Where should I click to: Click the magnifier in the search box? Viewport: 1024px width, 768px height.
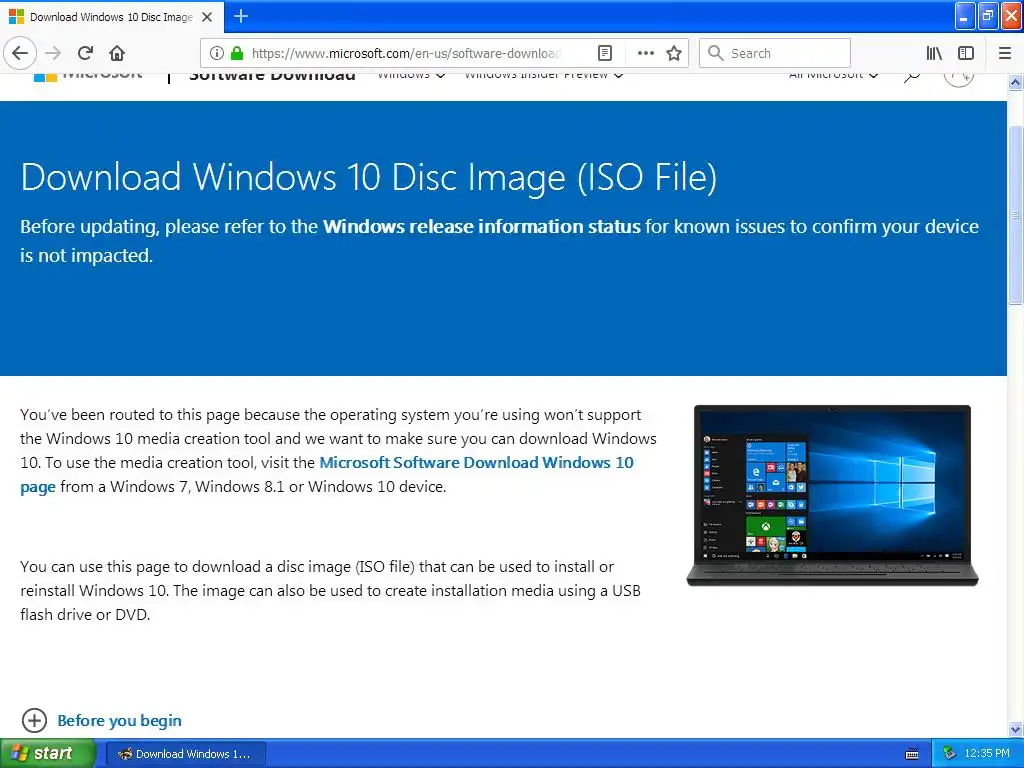716,53
